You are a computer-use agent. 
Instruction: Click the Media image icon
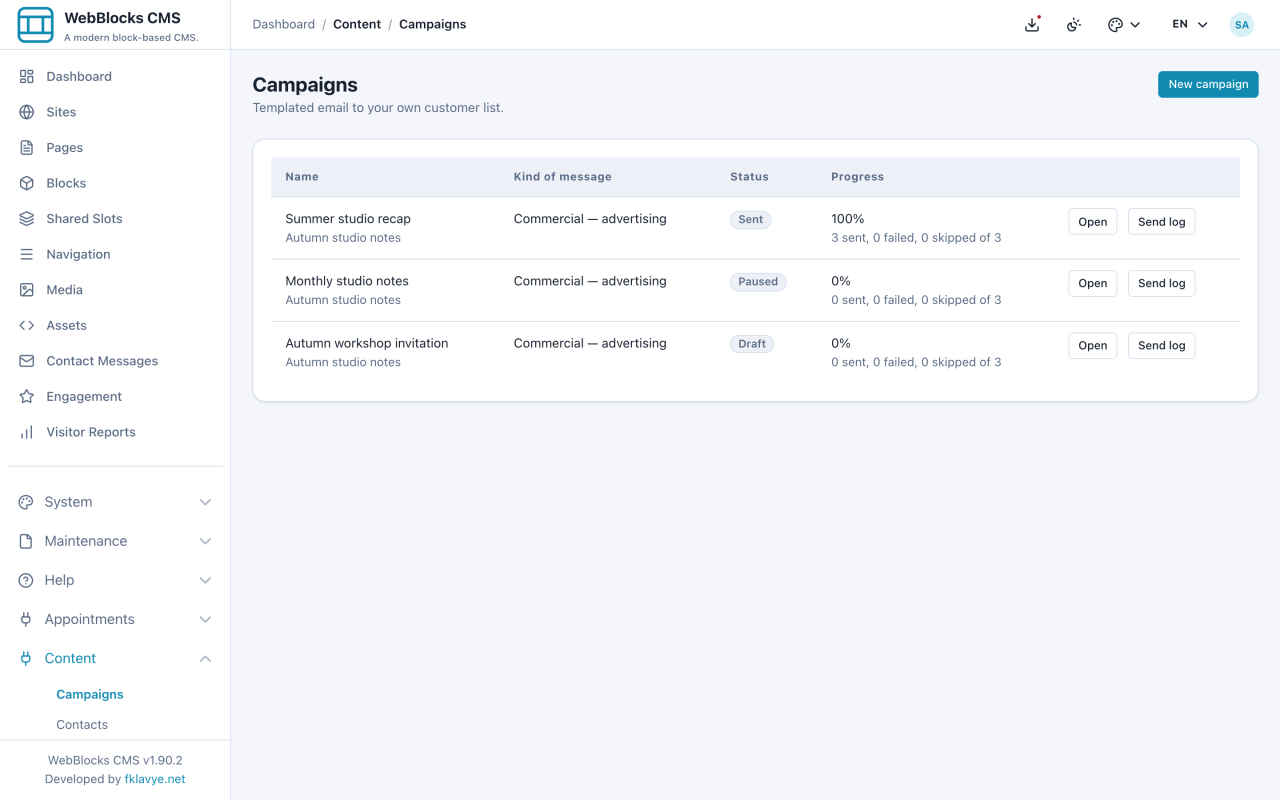(x=27, y=290)
